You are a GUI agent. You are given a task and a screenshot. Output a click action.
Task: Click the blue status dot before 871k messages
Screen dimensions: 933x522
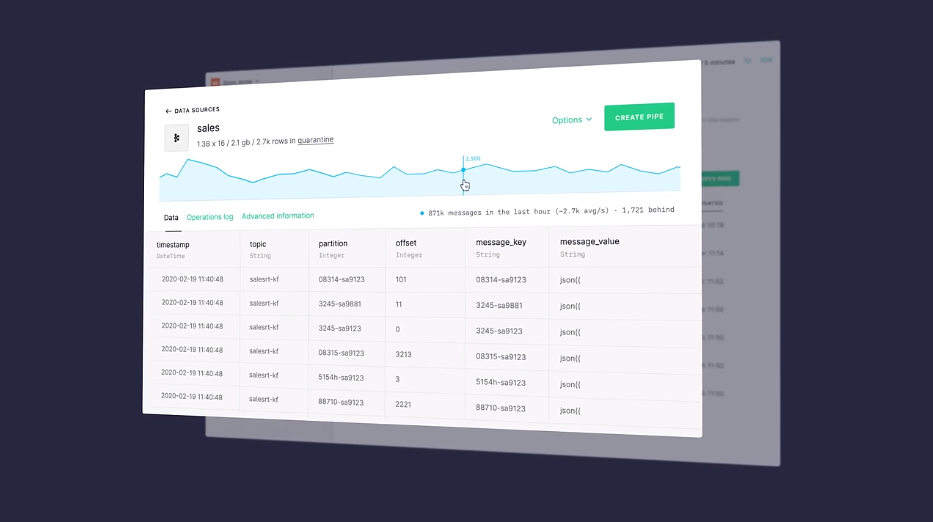tap(422, 213)
